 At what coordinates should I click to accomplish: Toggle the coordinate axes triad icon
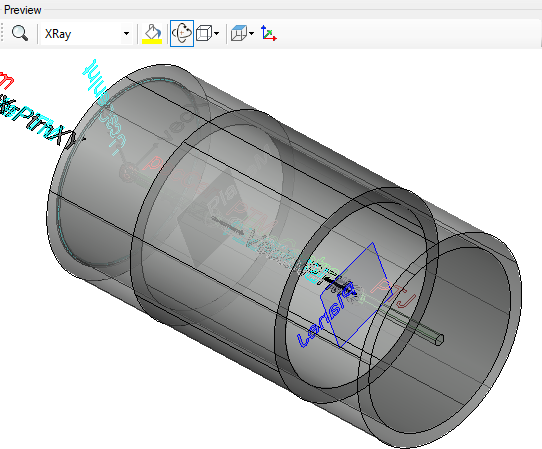click(x=269, y=33)
